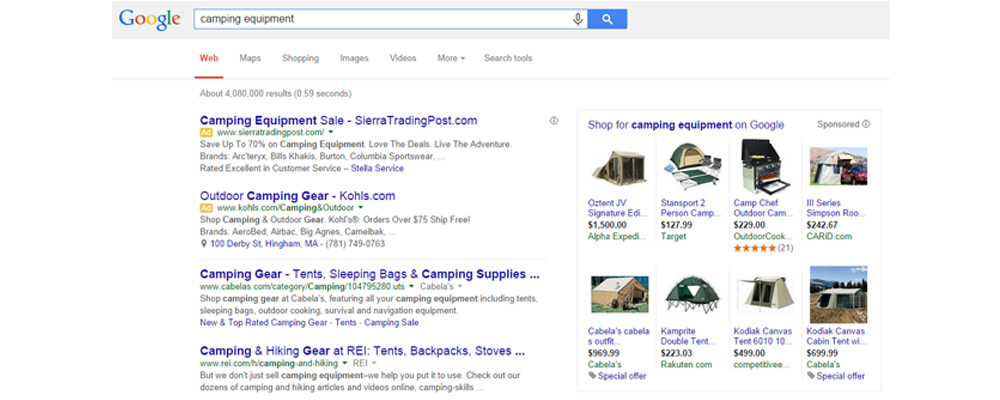The width and height of the screenshot is (1000, 400).
Task: Click the $229.00 price text
Action: coord(749,225)
